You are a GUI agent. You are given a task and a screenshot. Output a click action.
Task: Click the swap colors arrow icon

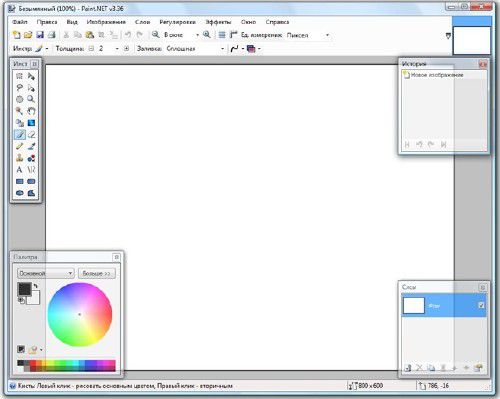coord(36,286)
